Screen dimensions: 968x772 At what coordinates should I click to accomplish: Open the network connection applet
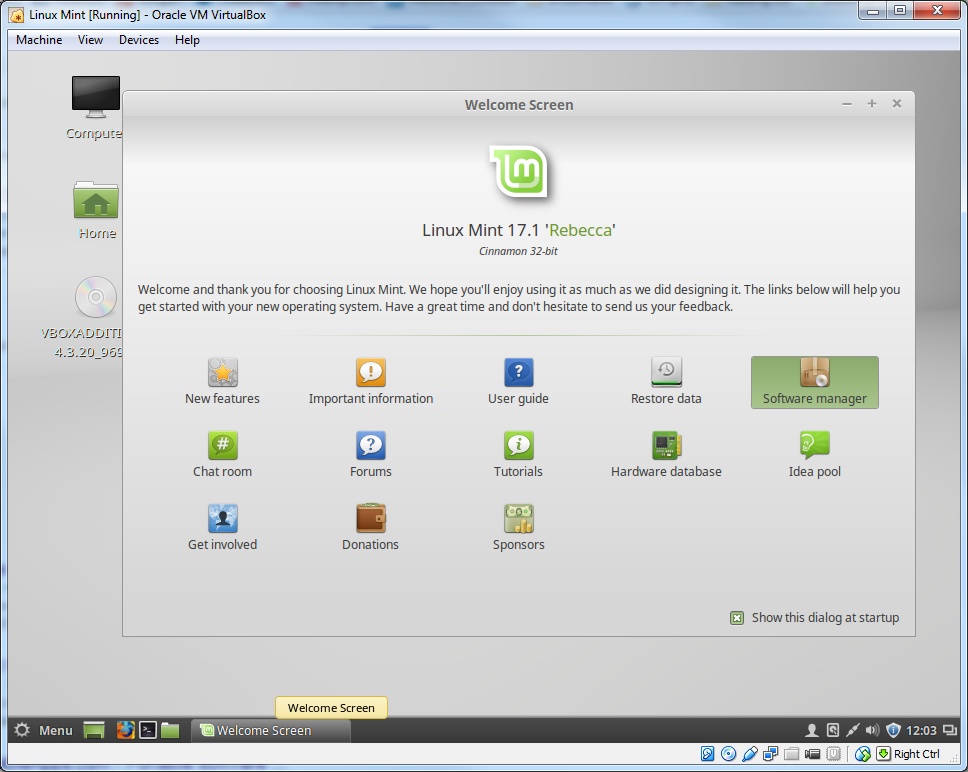(853, 731)
